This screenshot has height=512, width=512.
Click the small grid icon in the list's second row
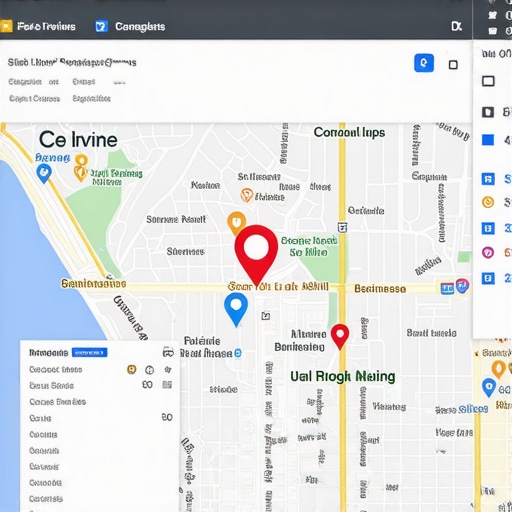(x=167, y=385)
